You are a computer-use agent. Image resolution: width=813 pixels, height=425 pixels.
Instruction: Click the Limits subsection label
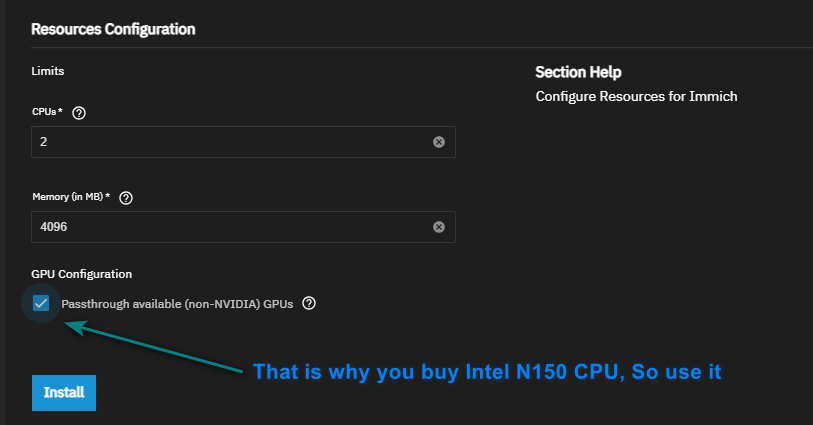point(49,72)
